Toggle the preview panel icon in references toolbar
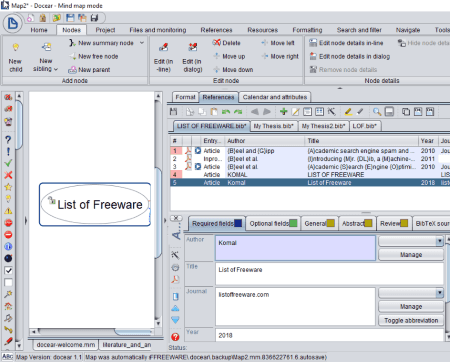The width and height of the screenshot is (450, 362). tap(389, 112)
